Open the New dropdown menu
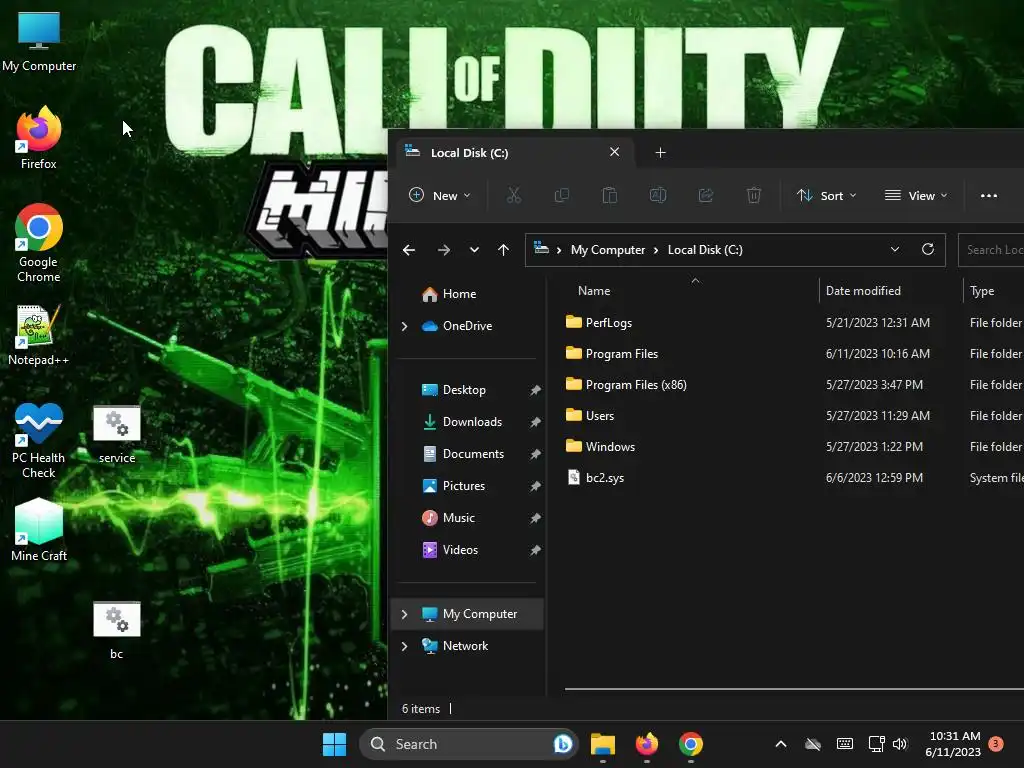The height and width of the screenshot is (768, 1024). [440, 195]
